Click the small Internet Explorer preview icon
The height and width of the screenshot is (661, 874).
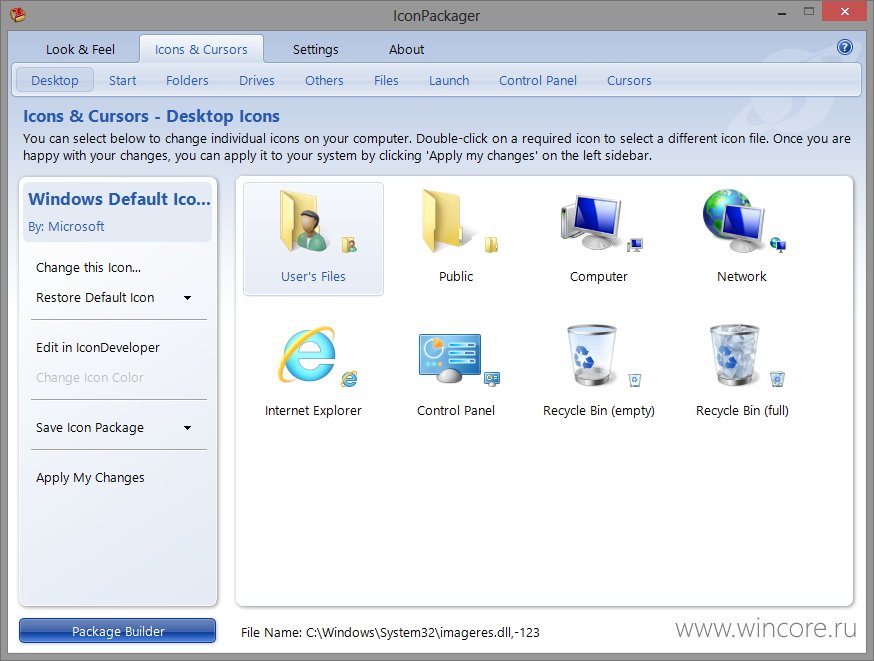(349, 379)
